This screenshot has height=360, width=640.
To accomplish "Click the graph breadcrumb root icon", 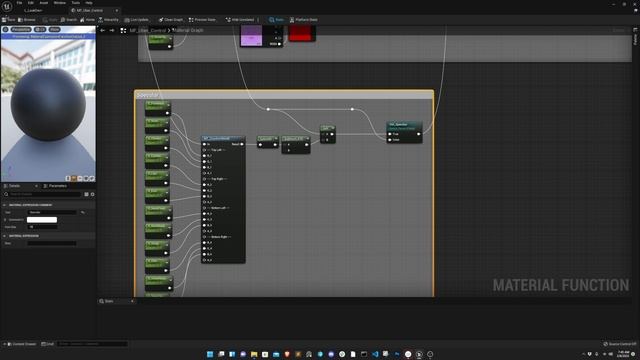I will (123, 30).
